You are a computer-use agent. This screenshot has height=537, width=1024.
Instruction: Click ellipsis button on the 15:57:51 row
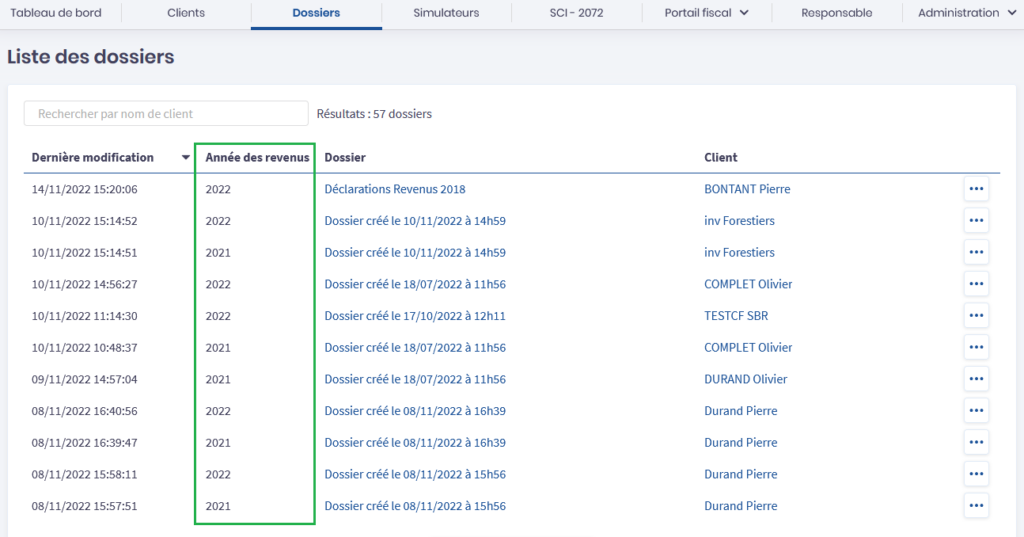click(x=976, y=506)
